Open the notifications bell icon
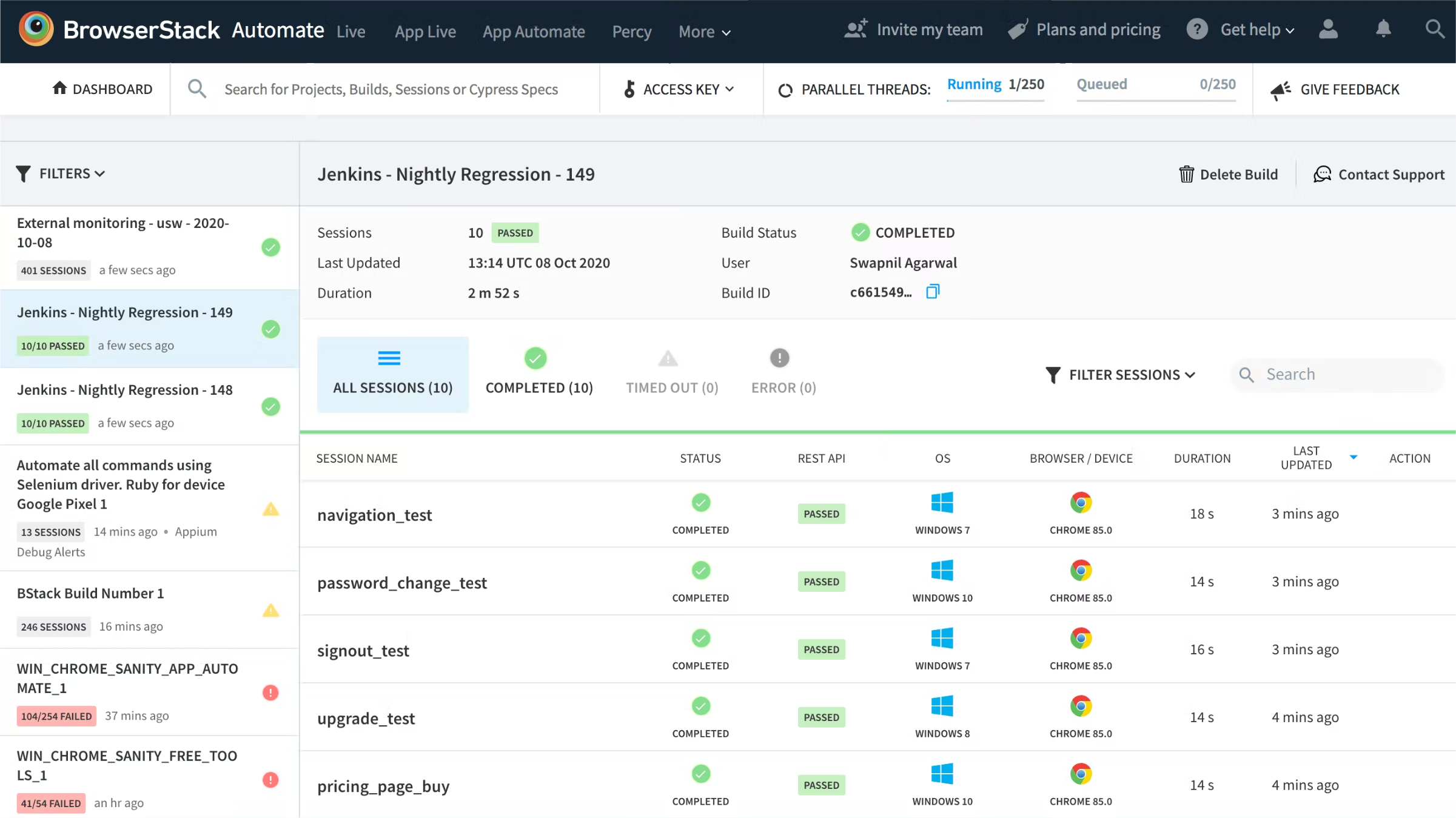Image resolution: width=1456 pixels, height=818 pixels. point(1383,29)
